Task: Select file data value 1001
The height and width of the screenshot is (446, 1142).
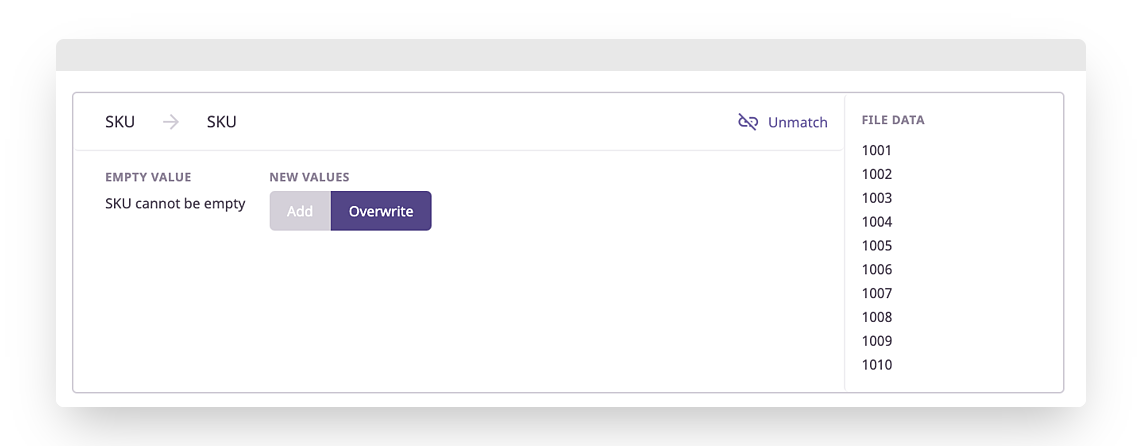Action: 877,151
